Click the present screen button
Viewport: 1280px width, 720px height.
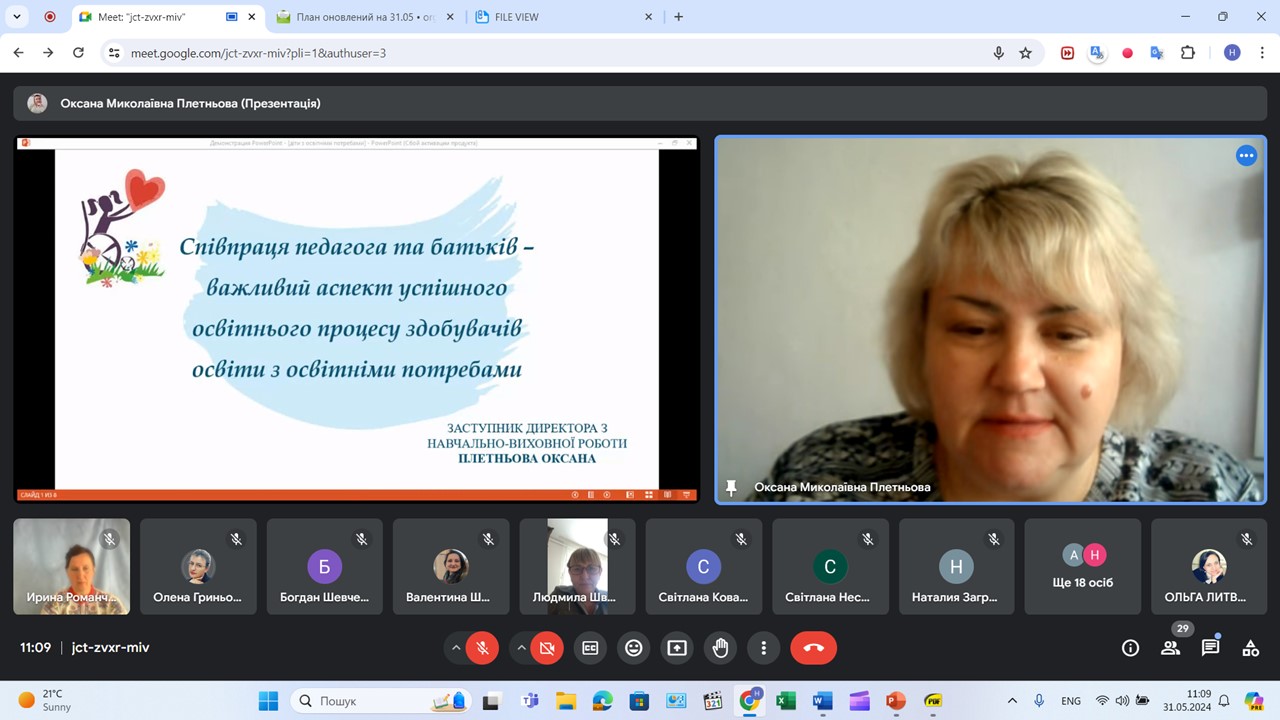tap(677, 648)
